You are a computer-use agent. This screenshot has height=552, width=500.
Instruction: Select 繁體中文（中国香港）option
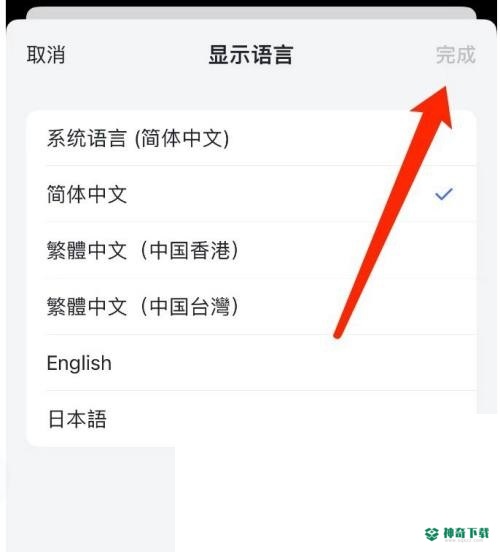click(251, 250)
